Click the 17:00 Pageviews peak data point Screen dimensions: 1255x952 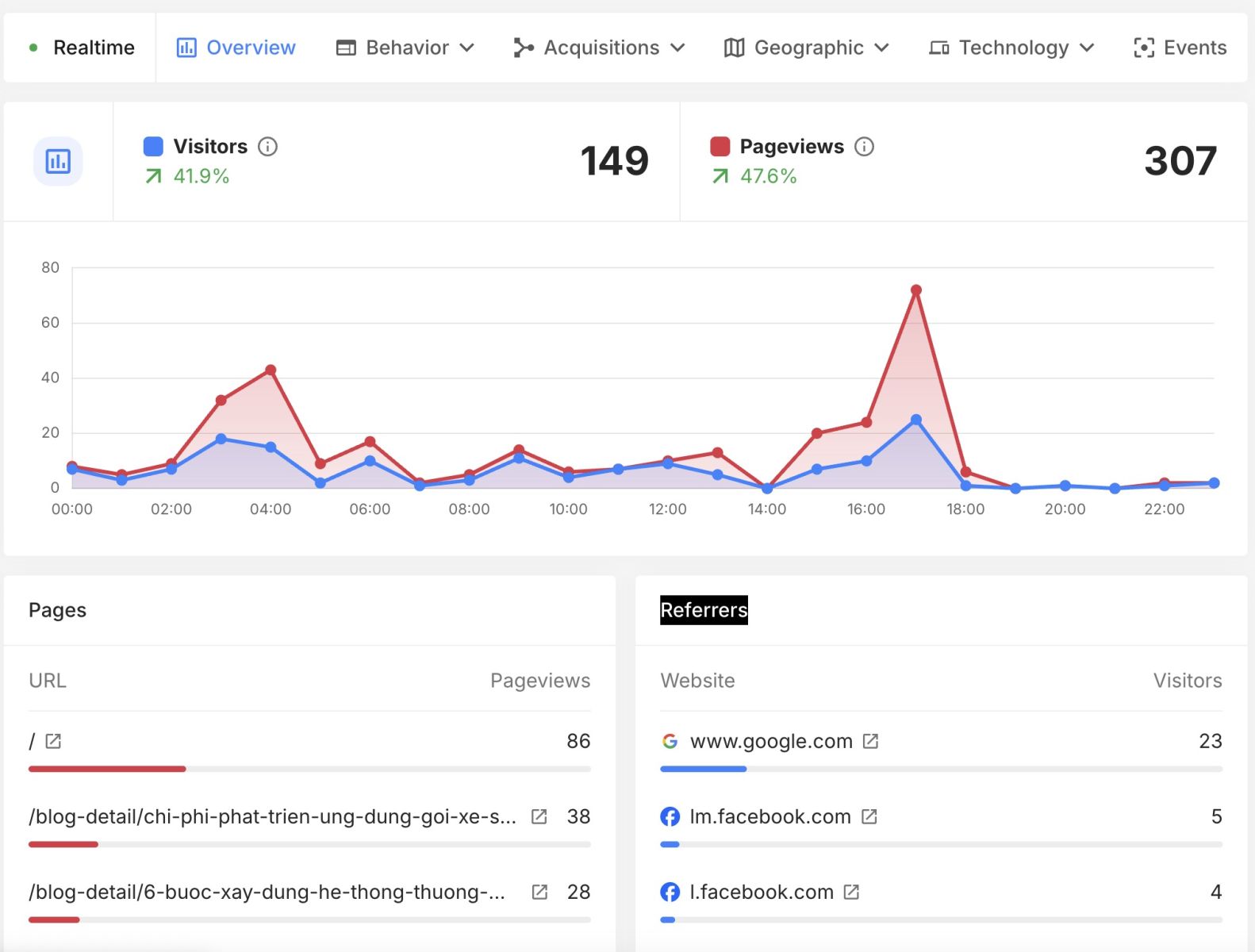pyautogui.click(x=915, y=290)
